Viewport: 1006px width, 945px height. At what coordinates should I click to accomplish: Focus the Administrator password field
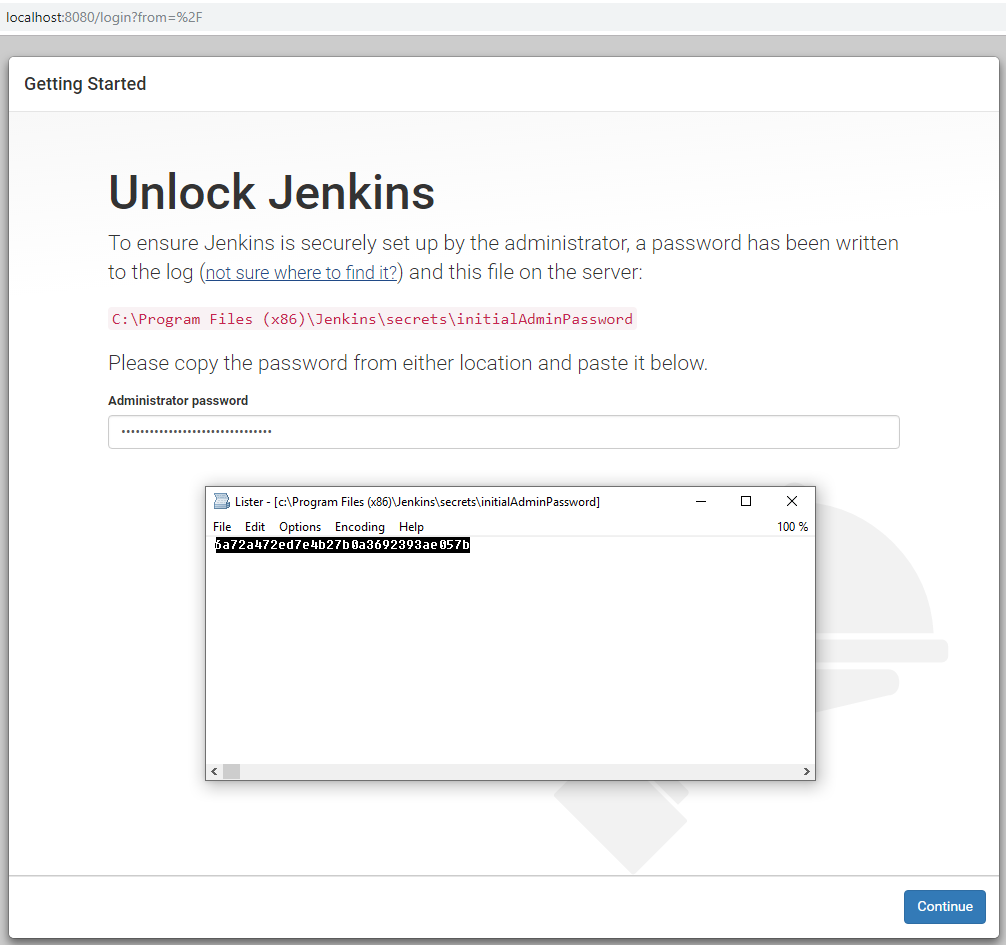click(503, 432)
